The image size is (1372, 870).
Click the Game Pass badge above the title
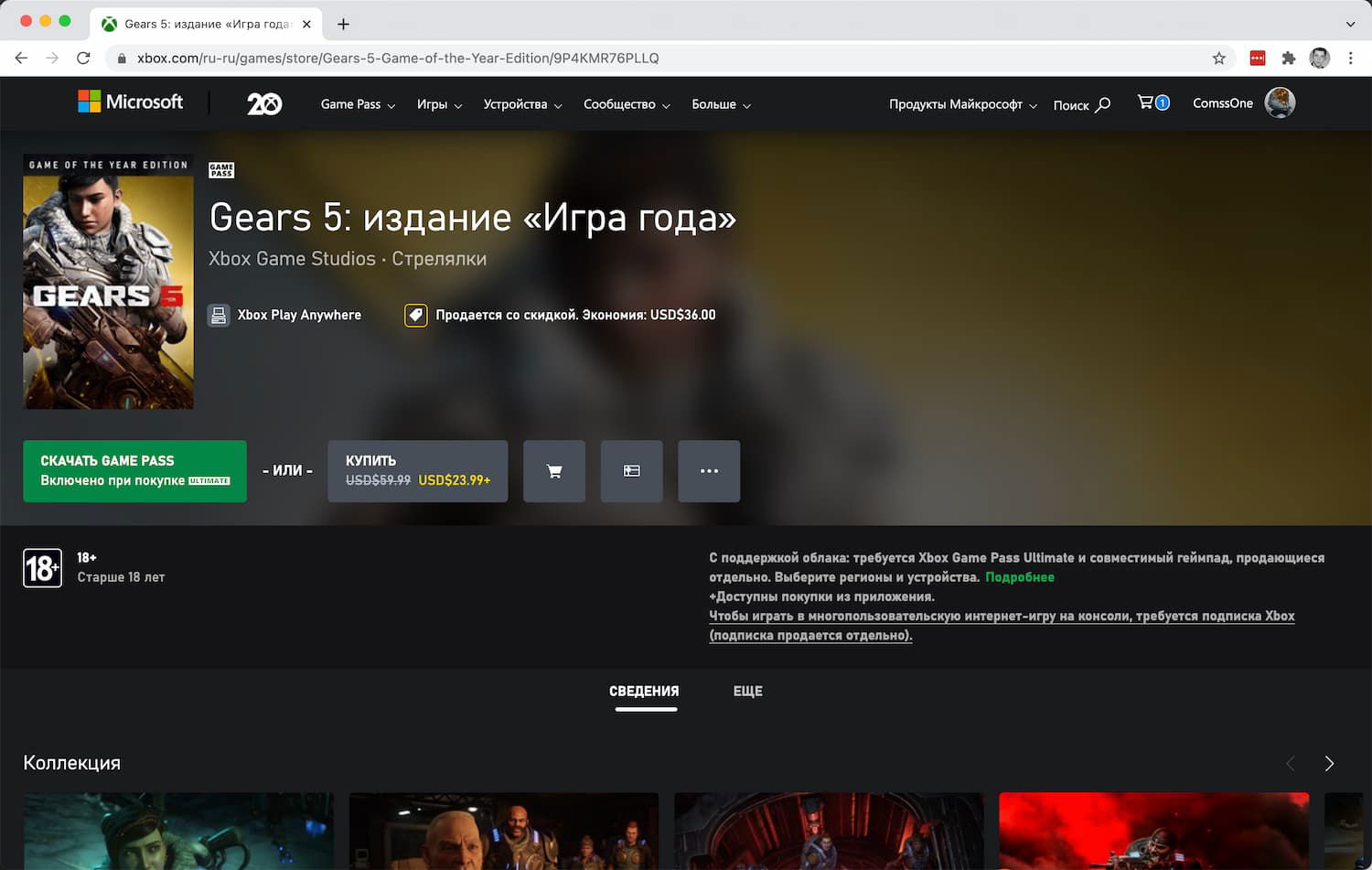coord(221,170)
